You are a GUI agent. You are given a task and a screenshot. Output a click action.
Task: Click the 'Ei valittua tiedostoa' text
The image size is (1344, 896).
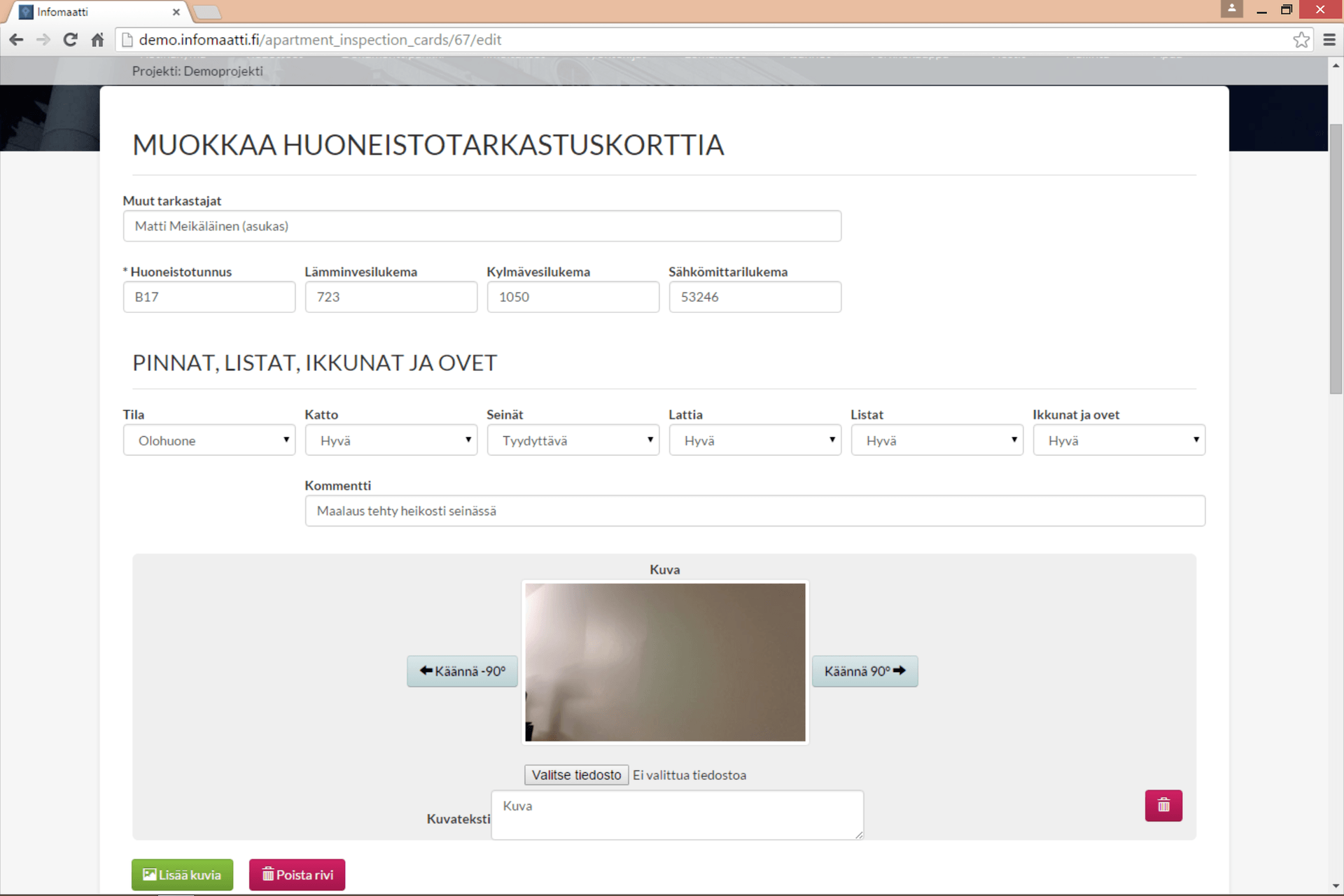pyautogui.click(x=689, y=775)
